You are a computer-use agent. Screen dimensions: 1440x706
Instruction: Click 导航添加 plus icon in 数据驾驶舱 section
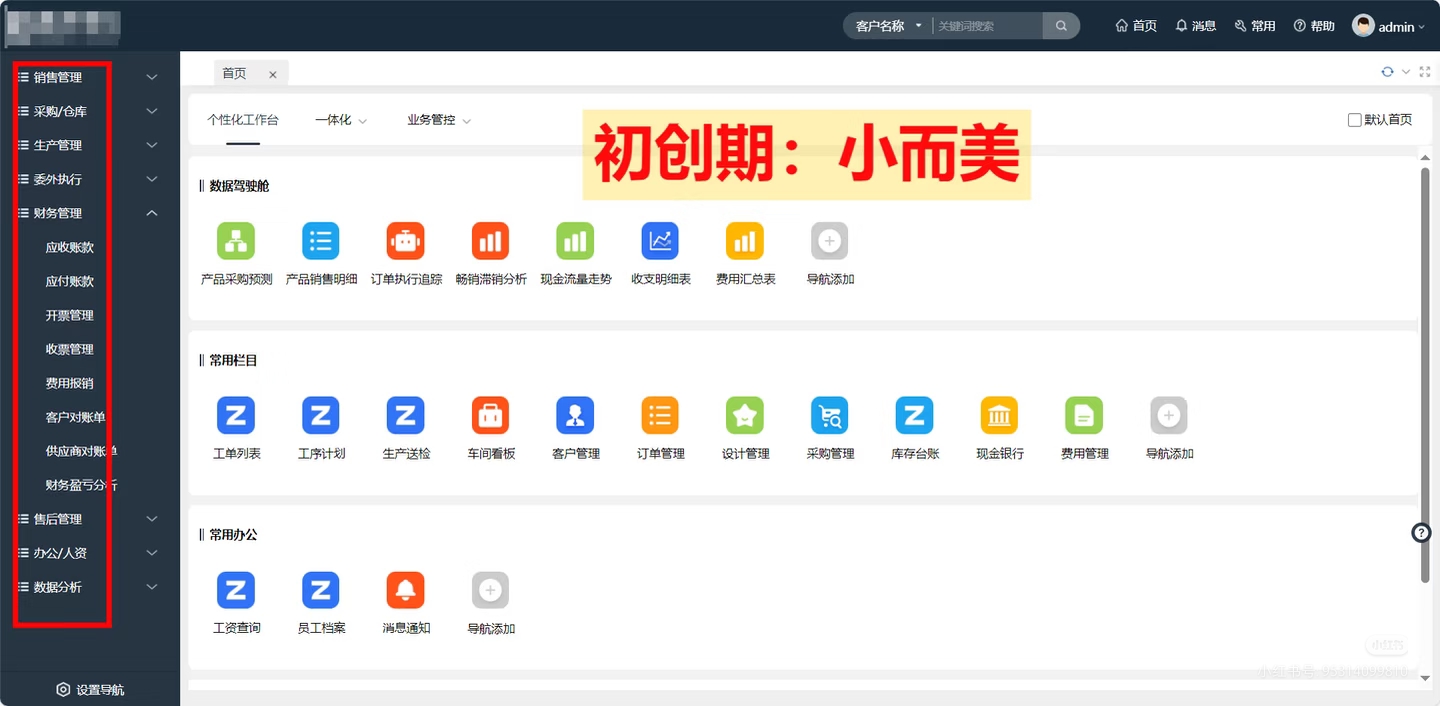[830, 241]
